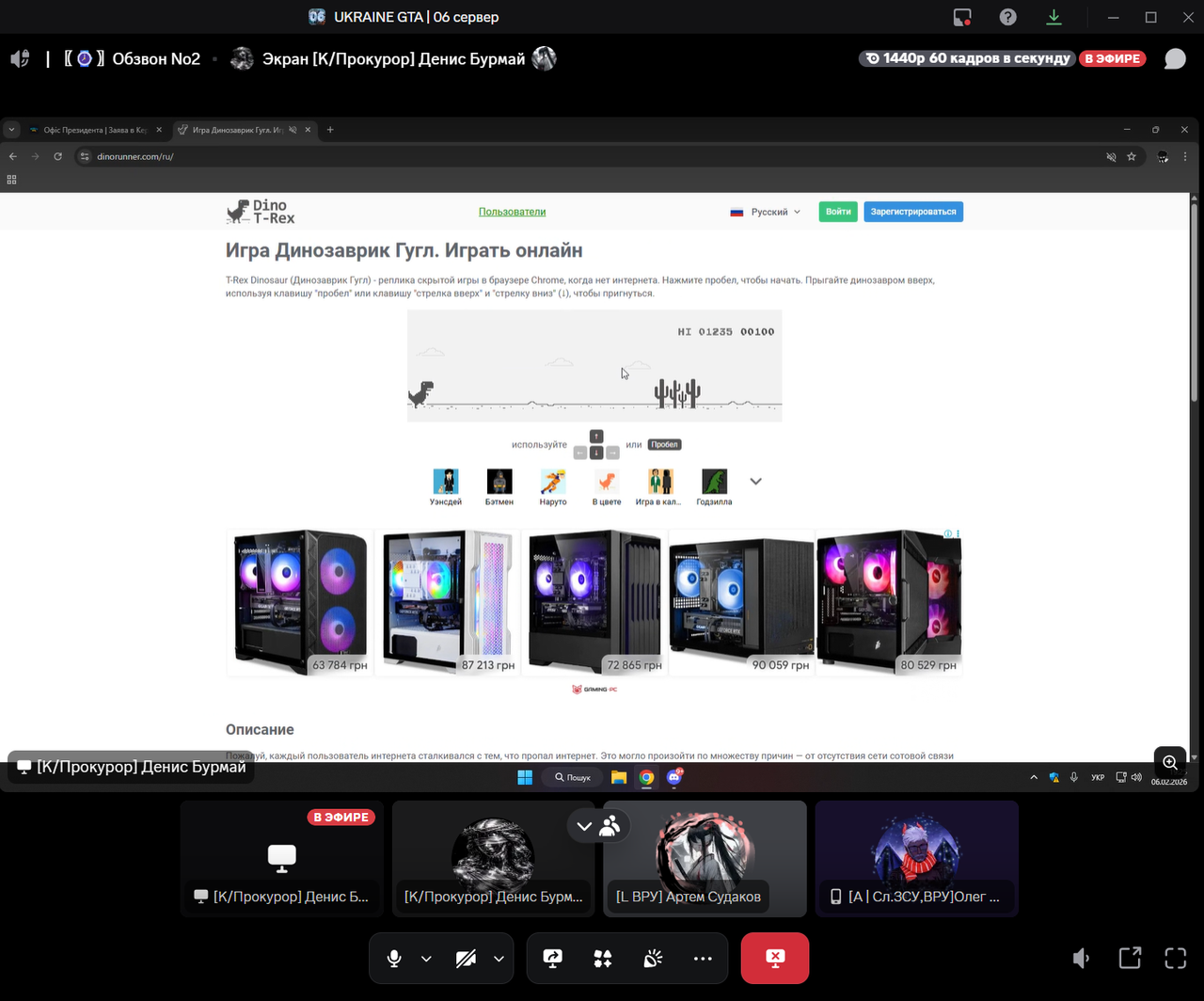Reload the dinorunner page

[x=58, y=156]
